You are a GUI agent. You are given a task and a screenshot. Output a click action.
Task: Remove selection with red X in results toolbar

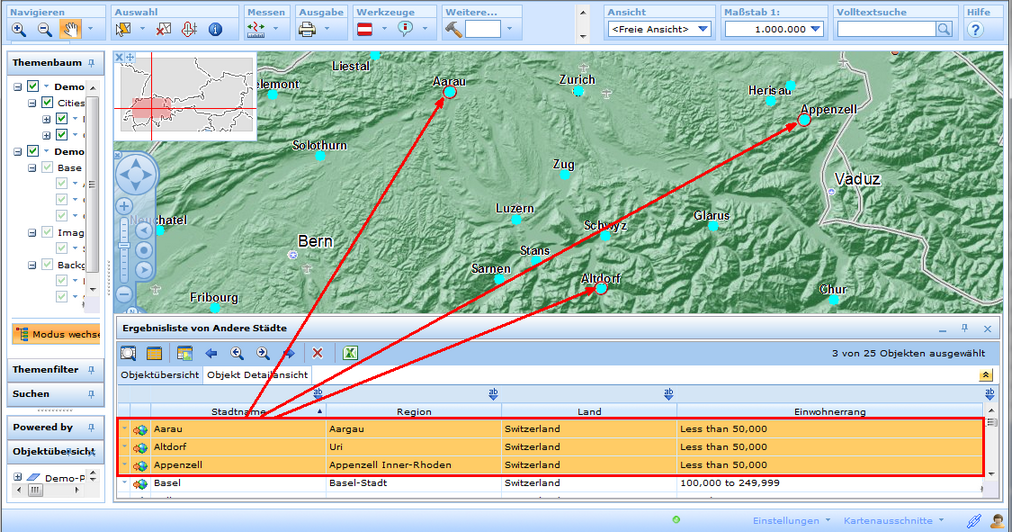coord(318,353)
